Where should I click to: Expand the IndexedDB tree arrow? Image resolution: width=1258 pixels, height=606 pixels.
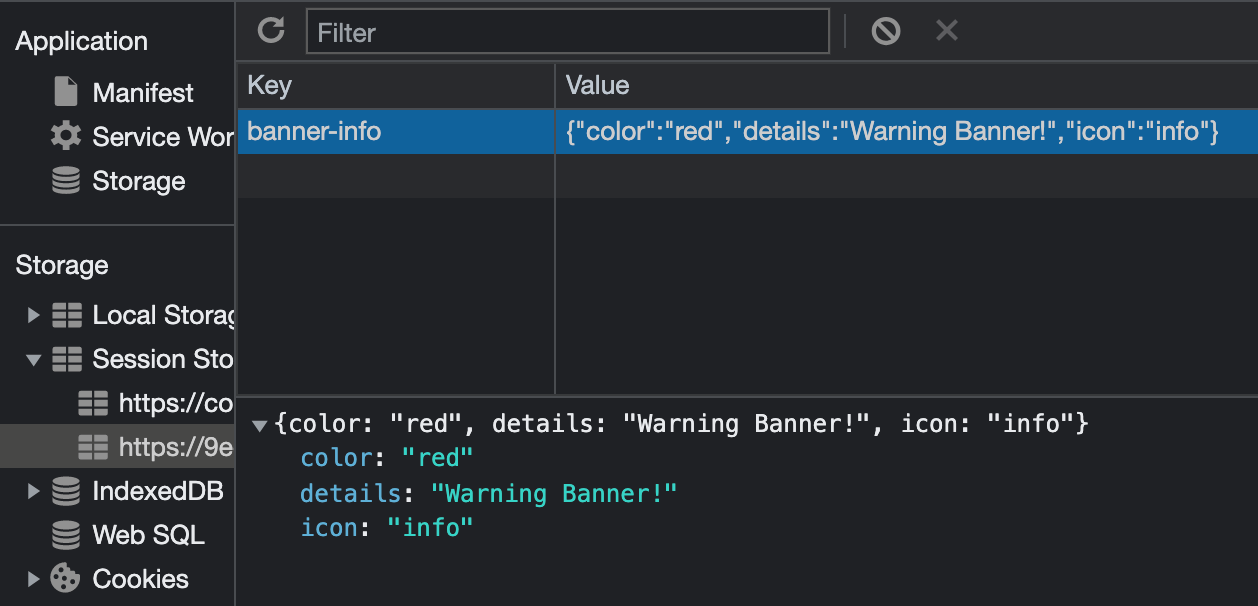click(x=33, y=491)
